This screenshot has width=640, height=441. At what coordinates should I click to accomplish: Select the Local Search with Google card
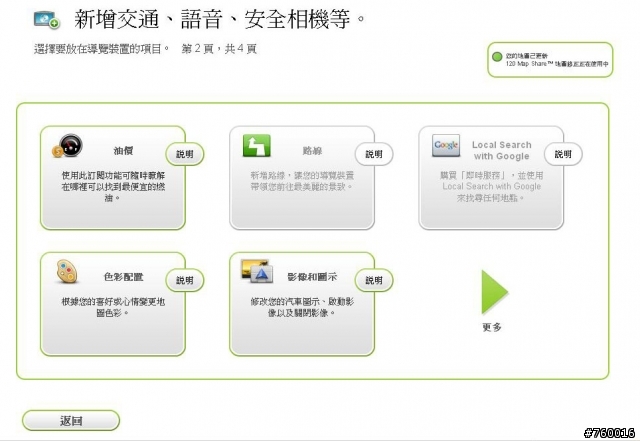click(491, 178)
